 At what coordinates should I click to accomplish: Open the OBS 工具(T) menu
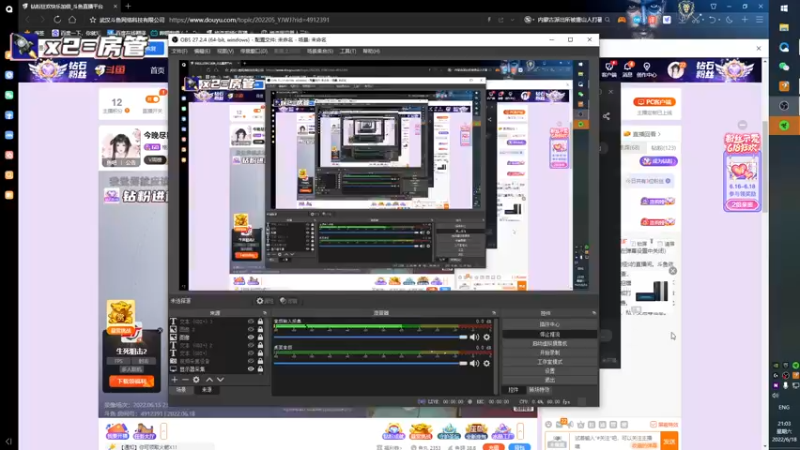[x=348, y=52]
